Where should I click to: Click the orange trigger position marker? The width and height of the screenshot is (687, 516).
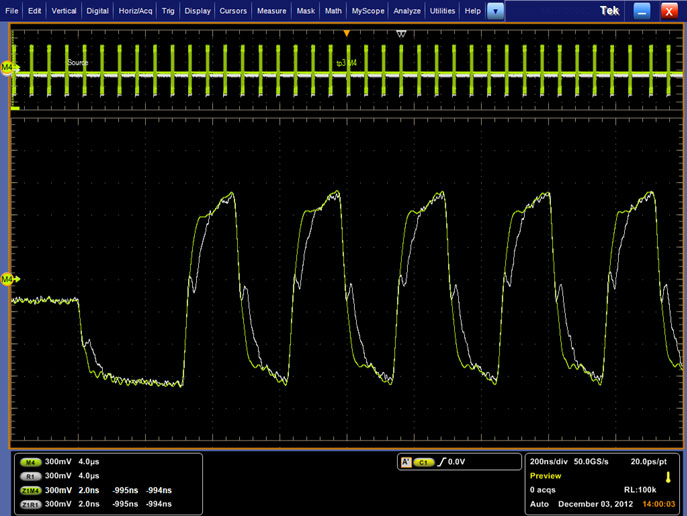pos(347,34)
